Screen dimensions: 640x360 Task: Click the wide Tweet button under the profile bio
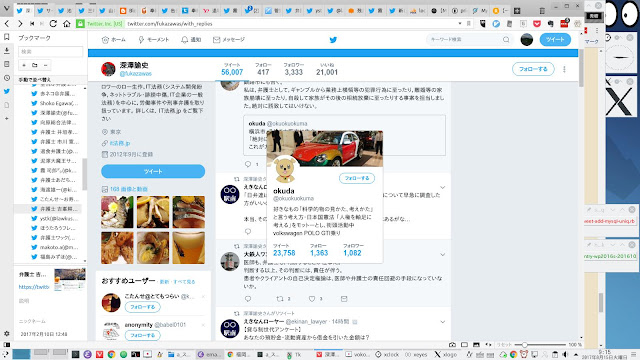point(153,171)
